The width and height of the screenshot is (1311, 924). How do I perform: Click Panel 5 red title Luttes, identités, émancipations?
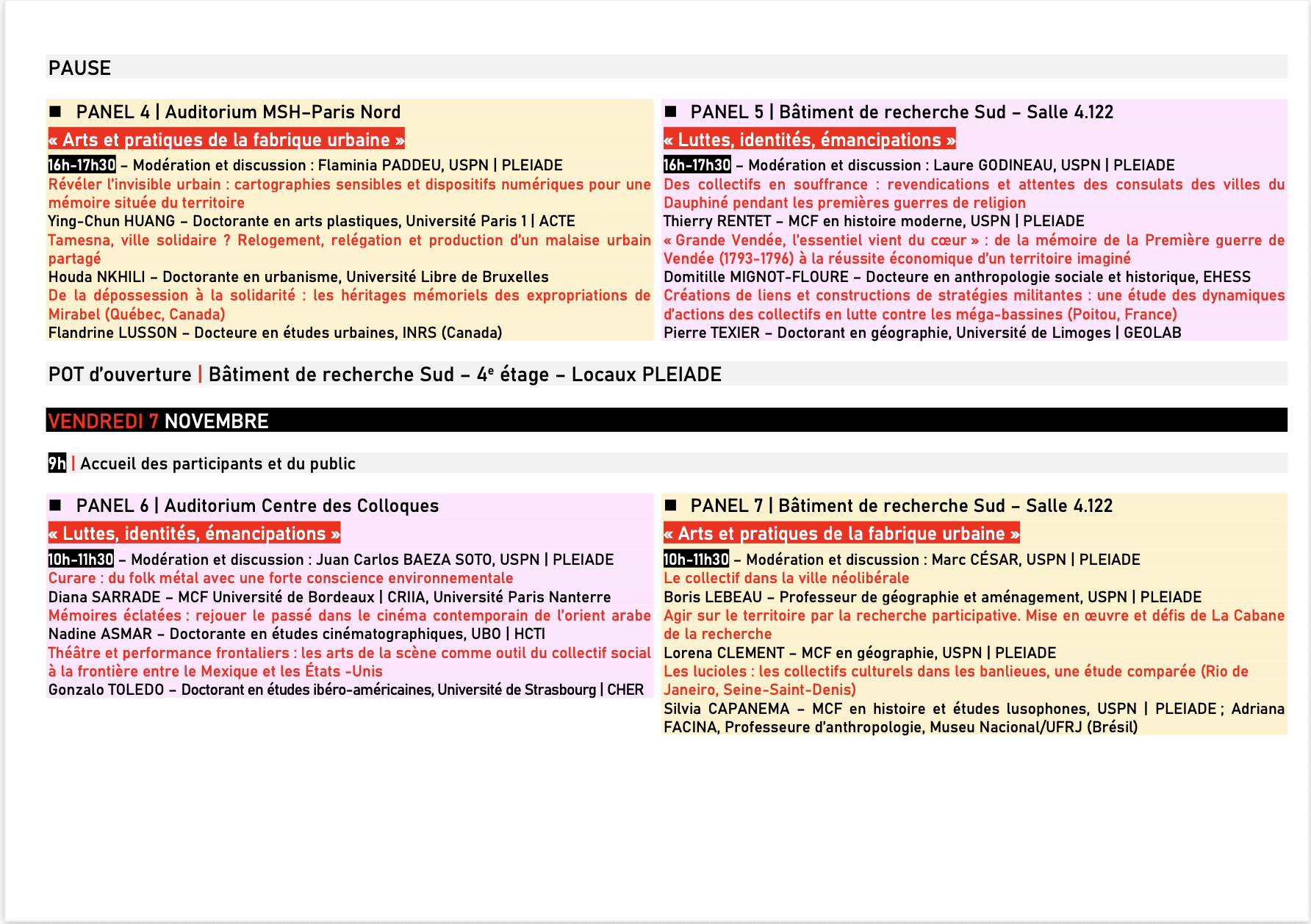point(809,140)
